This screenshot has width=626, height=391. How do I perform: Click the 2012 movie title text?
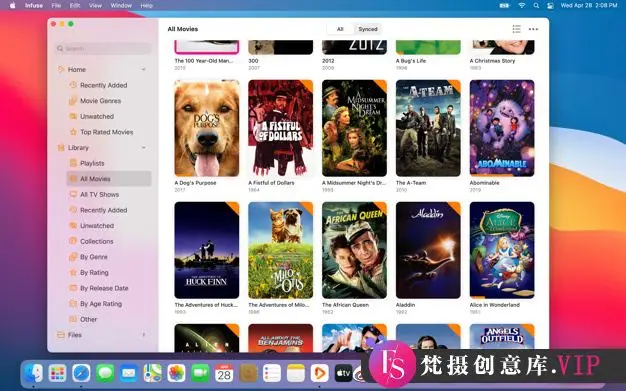(x=328, y=61)
